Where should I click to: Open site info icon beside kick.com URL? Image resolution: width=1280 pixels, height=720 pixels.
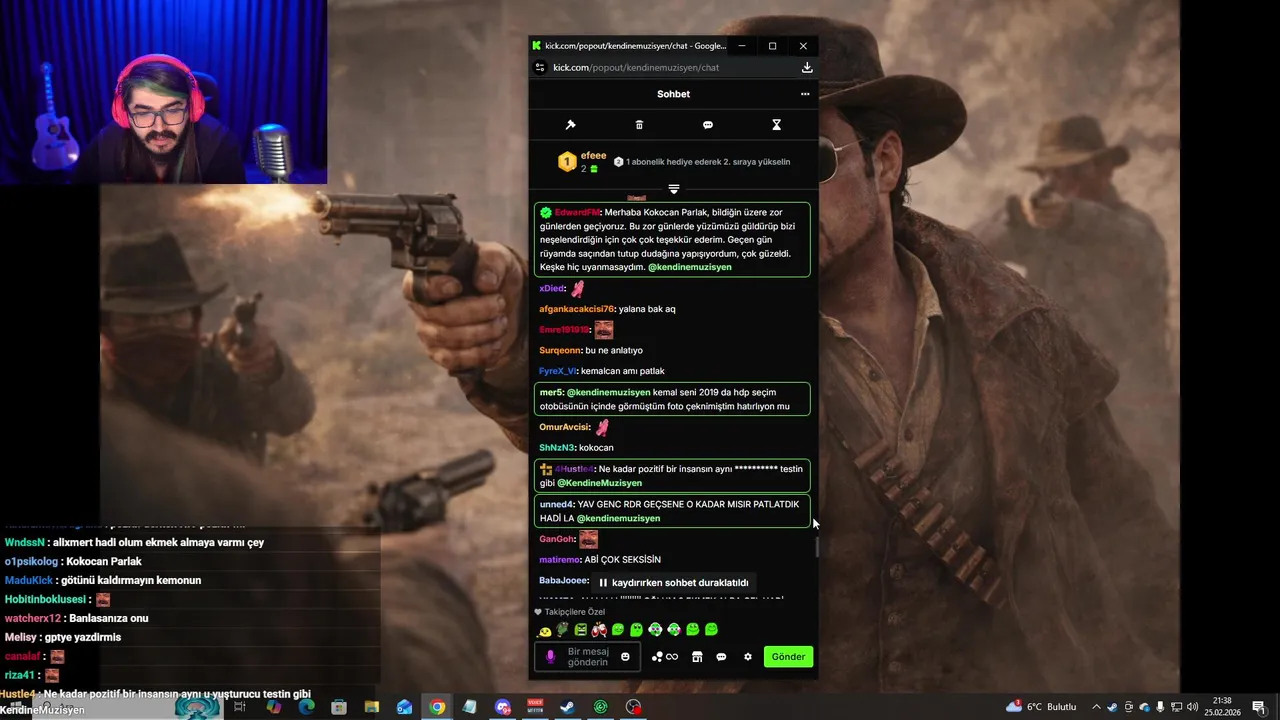pos(540,68)
